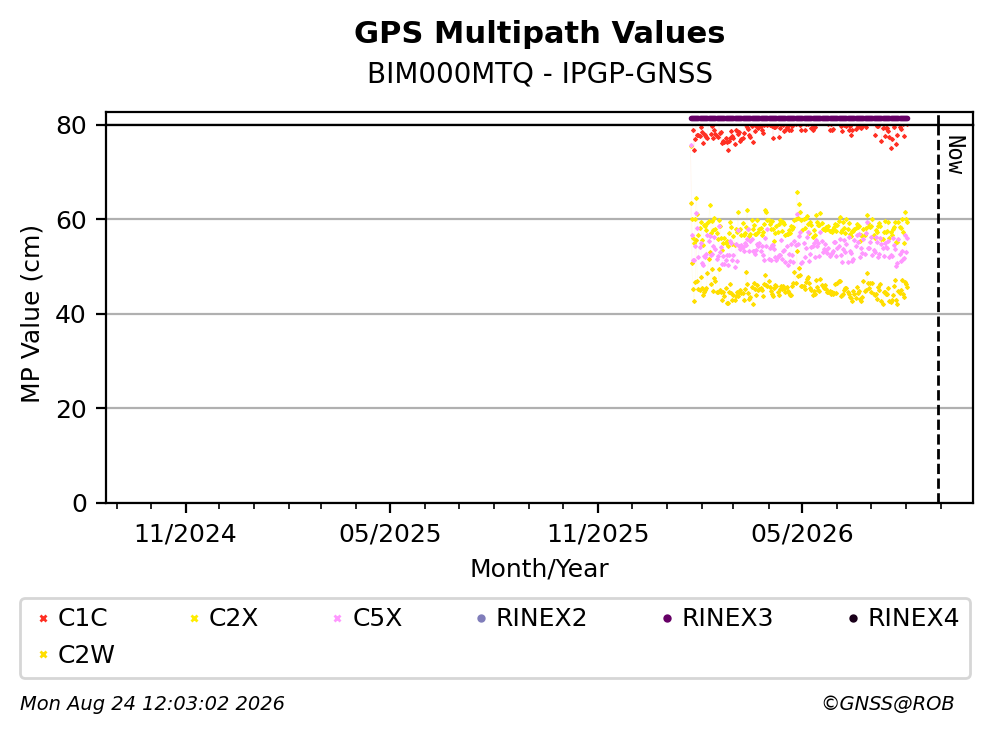Click the Mon Aug 24 timestamp text
The image size is (993, 734).
coord(152,704)
